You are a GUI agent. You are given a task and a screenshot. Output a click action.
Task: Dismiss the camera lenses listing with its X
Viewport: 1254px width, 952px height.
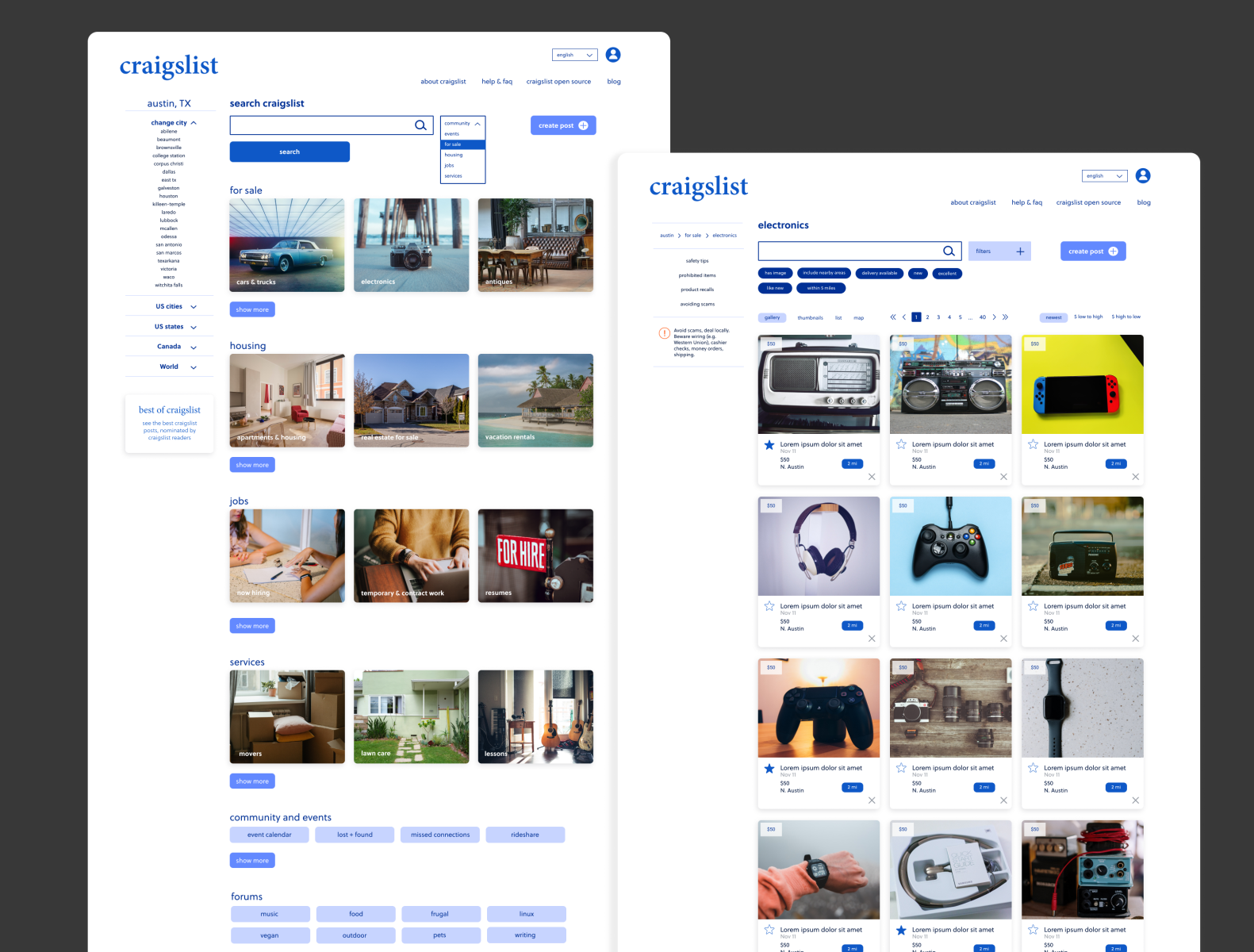tap(1003, 800)
